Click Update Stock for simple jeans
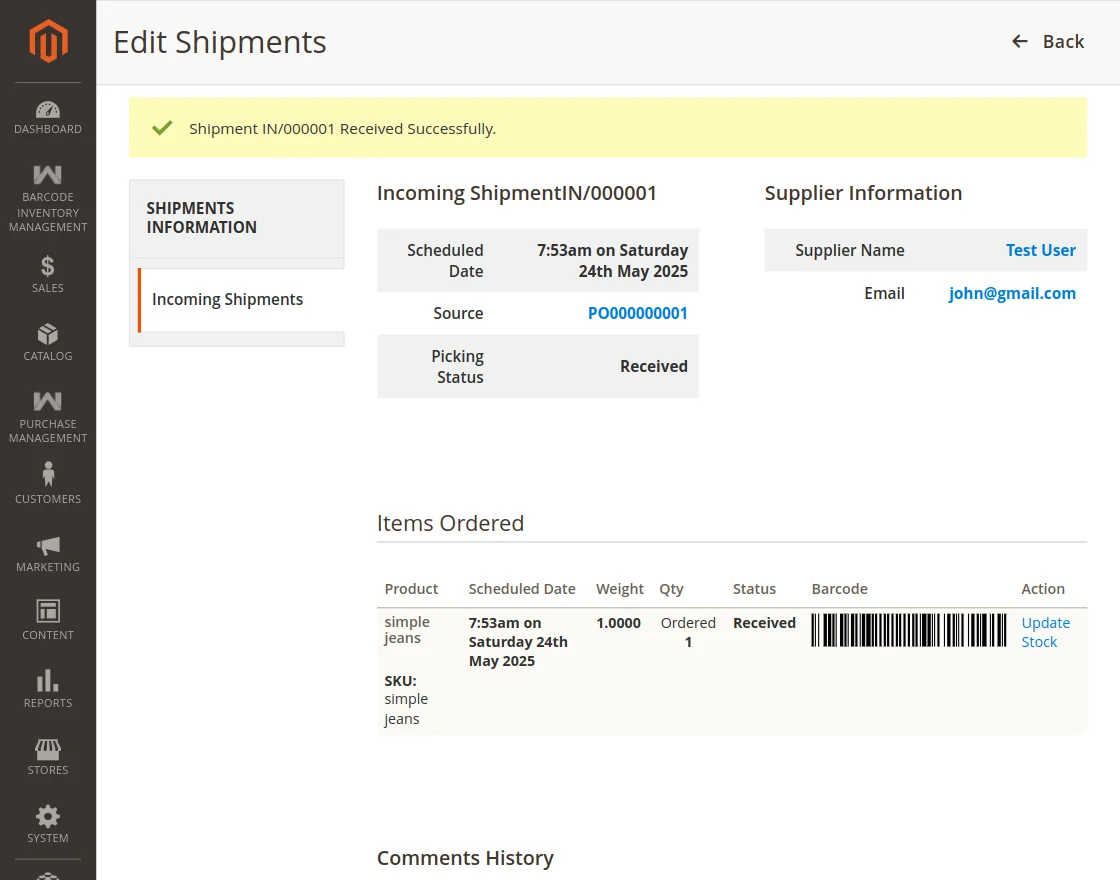Screen dimensions: 1120x880 click(1045, 632)
